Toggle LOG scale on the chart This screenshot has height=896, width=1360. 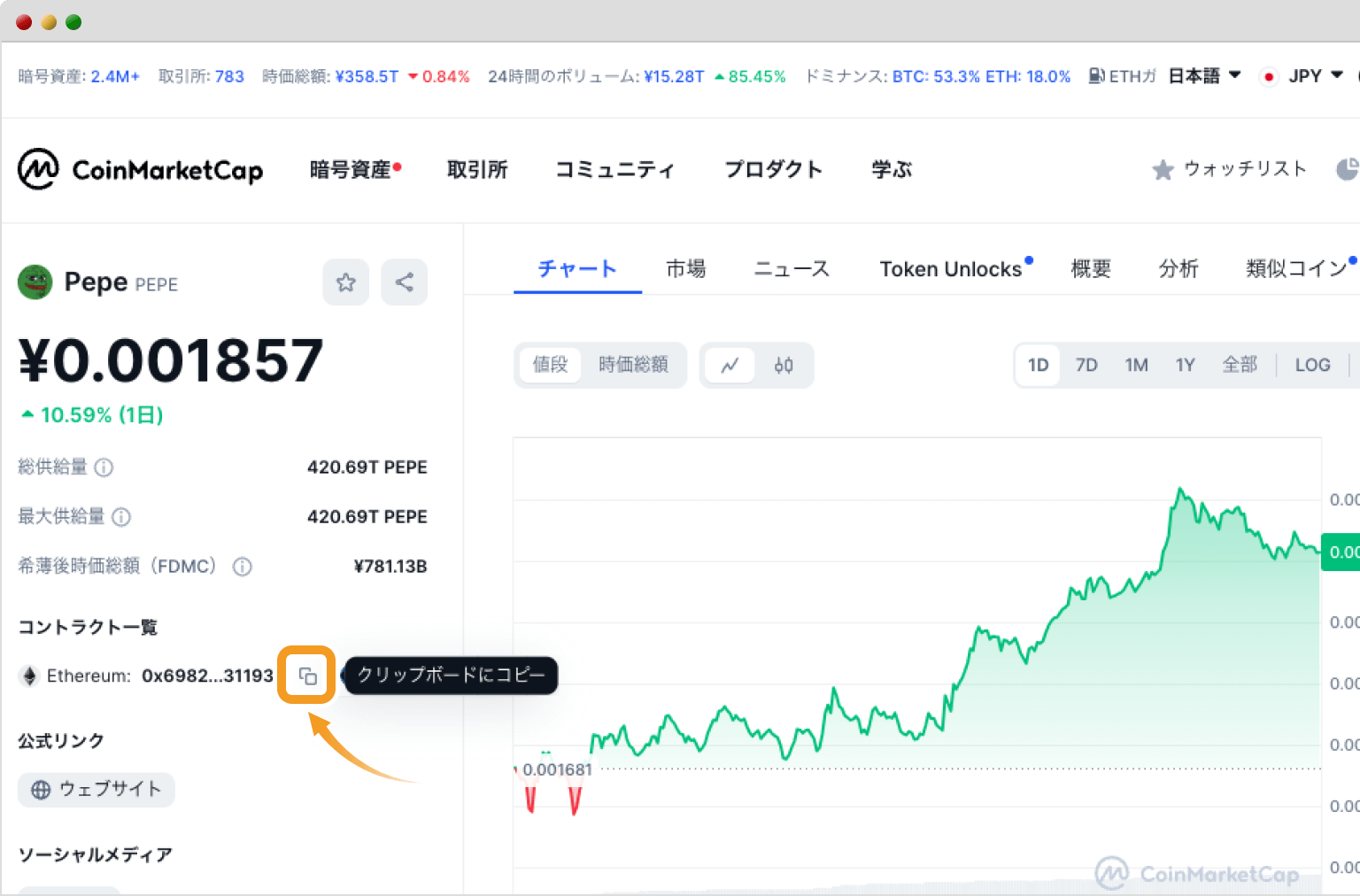(x=1312, y=365)
